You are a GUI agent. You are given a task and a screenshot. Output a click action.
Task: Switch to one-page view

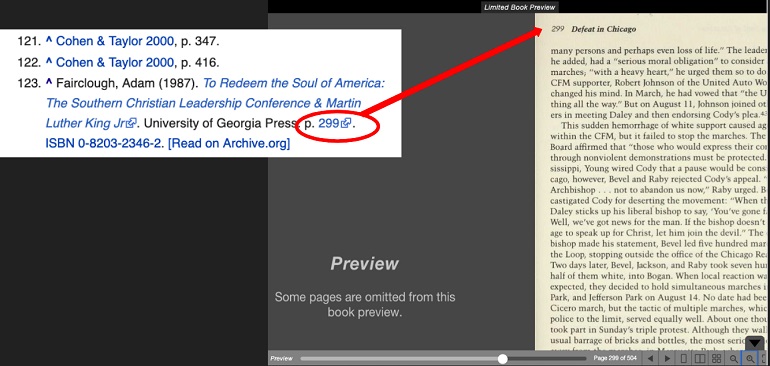coord(684,359)
